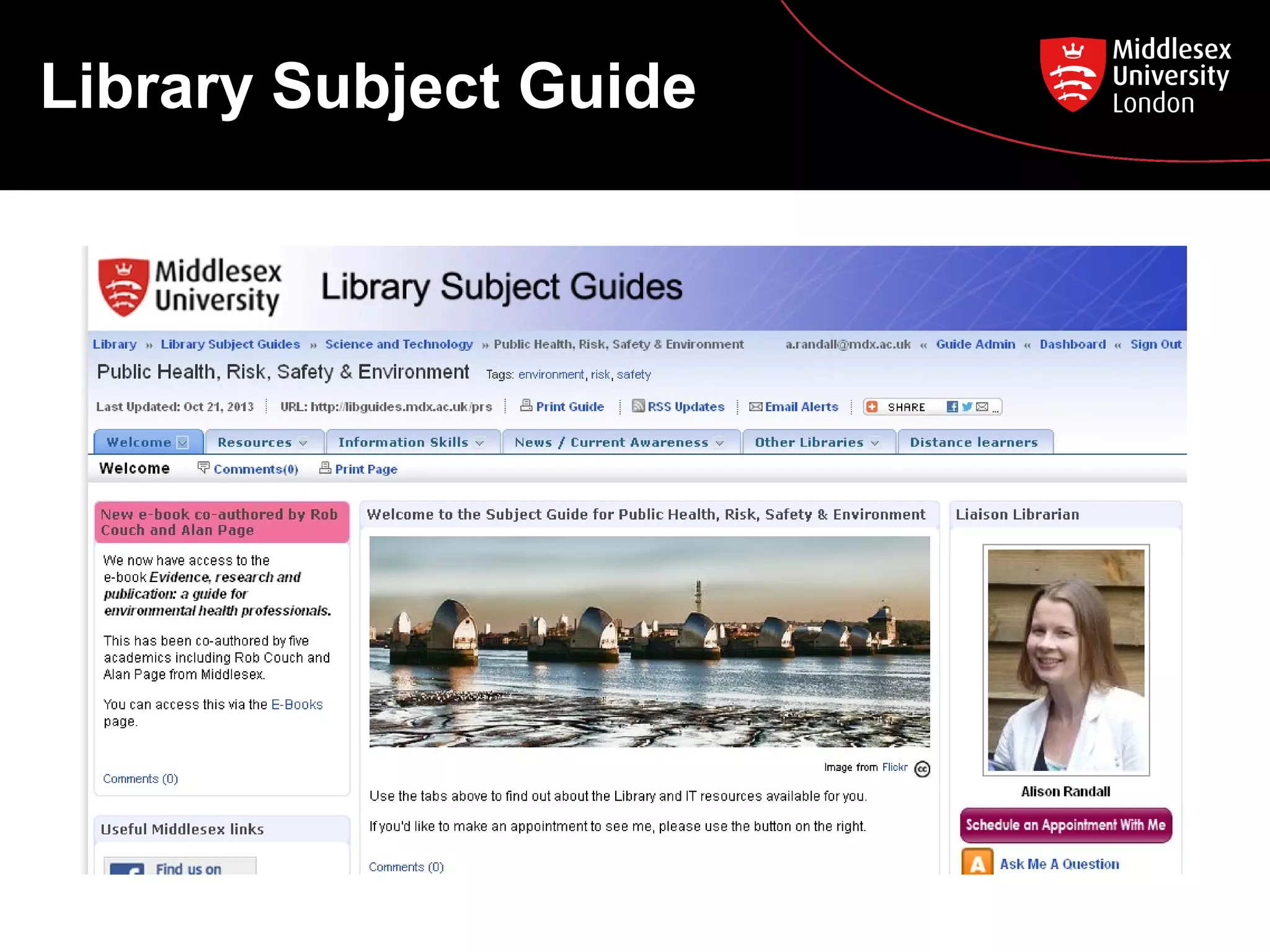
Task: Open the News / Current Awareness tab
Action: click(x=621, y=442)
